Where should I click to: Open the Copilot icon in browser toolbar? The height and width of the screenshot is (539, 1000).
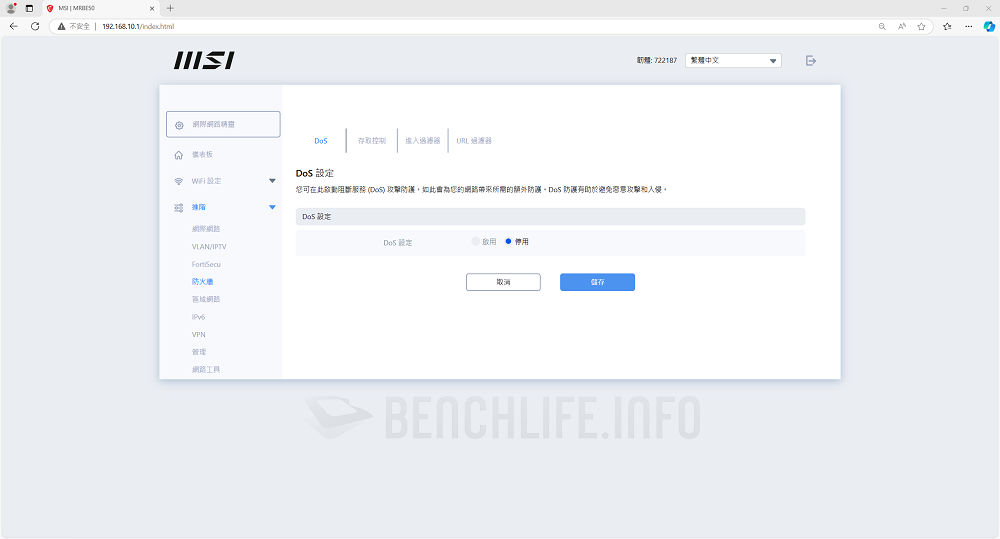pyautogui.click(x=989, y=26)
